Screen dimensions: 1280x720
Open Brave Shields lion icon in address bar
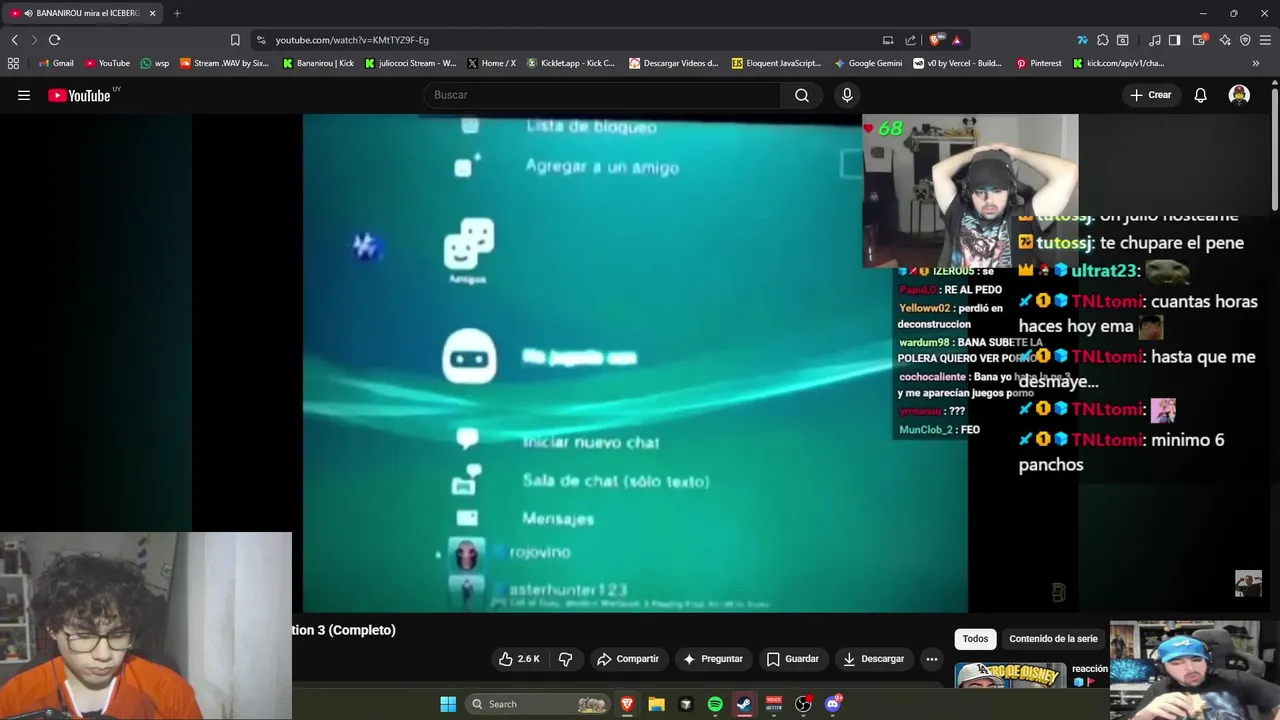click(x=935, y=40)
